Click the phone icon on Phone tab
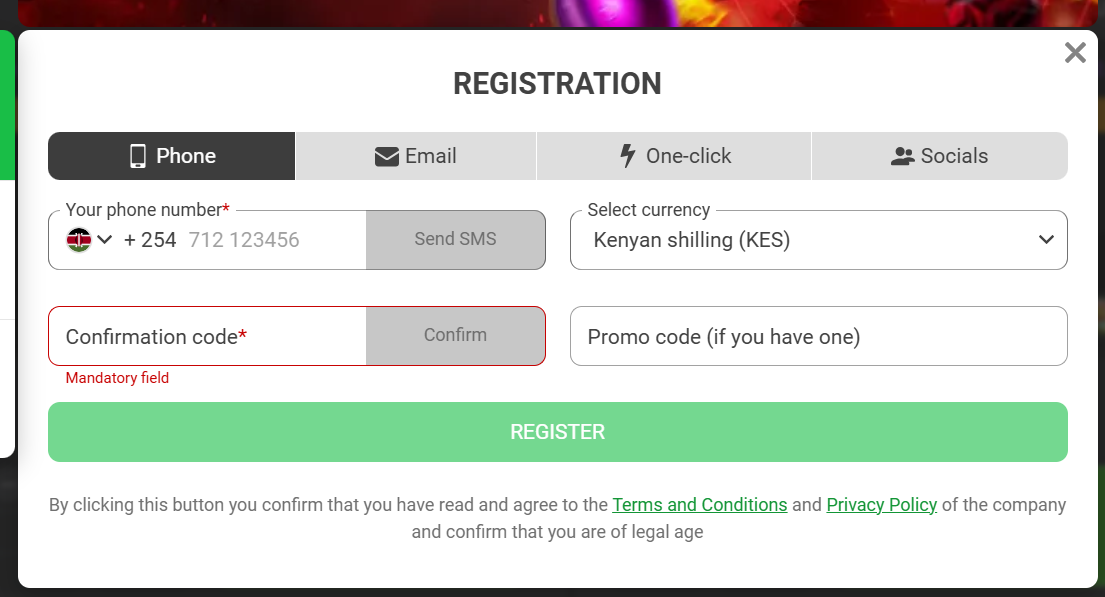The height and width of the screenshot is (597, 1105). tap(137, 155)
